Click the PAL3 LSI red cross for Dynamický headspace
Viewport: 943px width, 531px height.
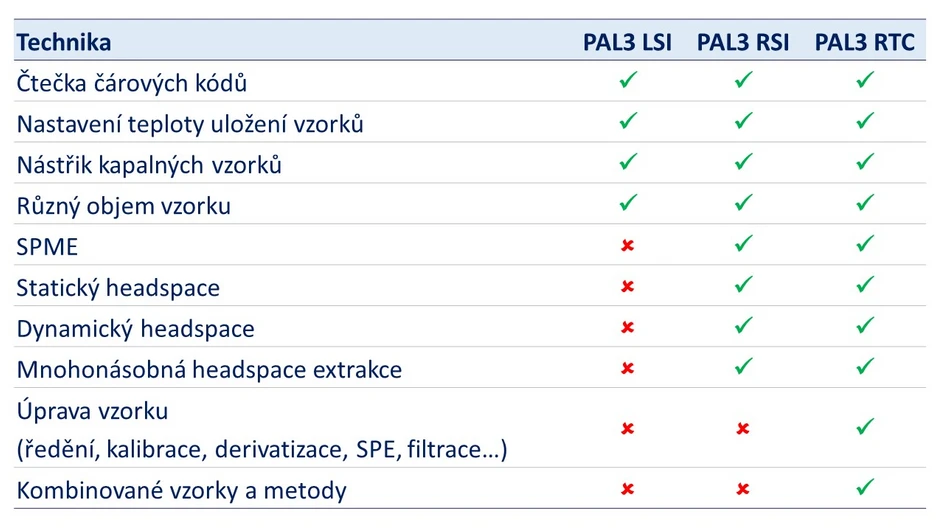tap(628, 327)
